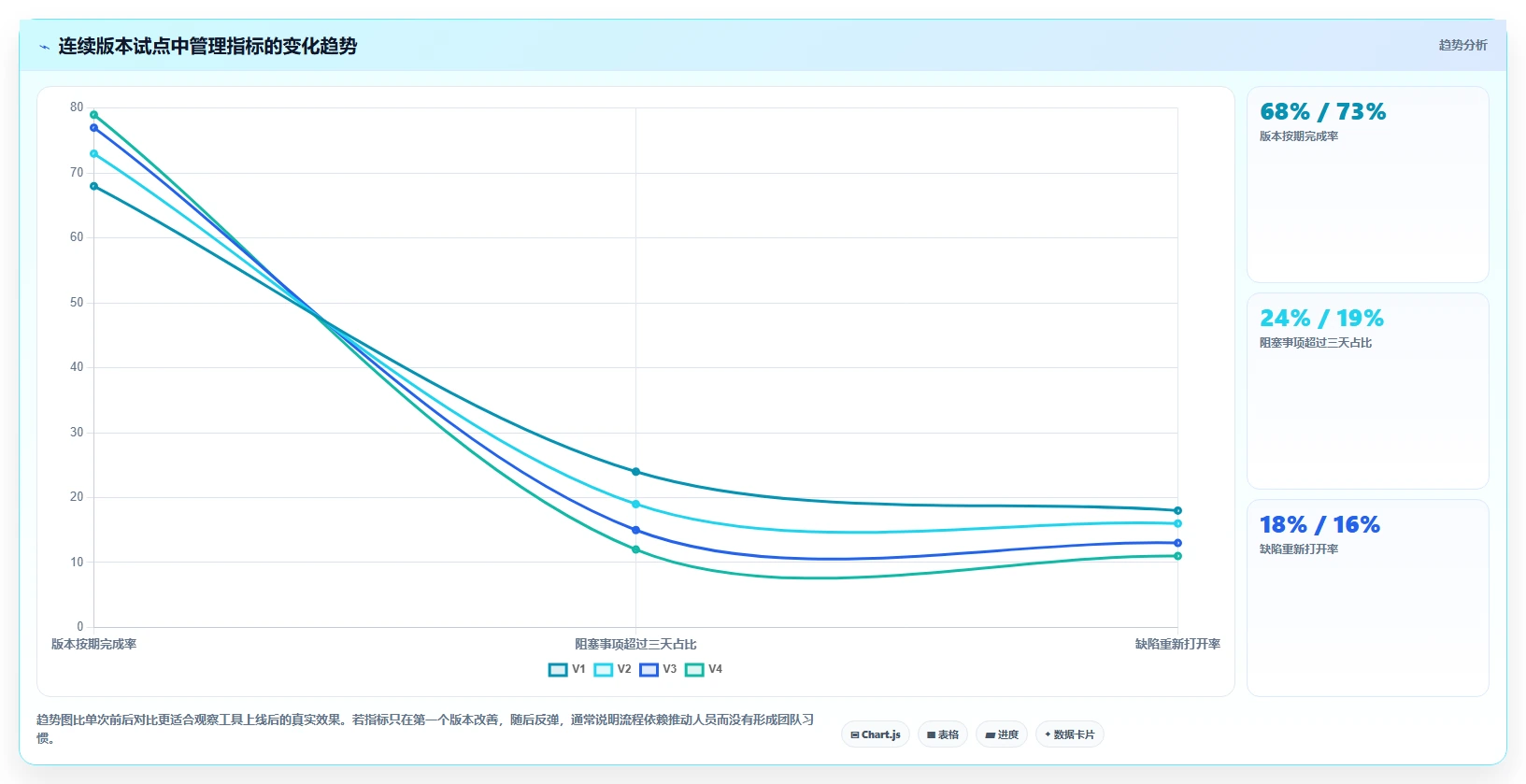The height and width of the screenshot is (784, 1526).
Task: Click the 进度 tag
Action: pyautogui.click(x=1002, y=734)
